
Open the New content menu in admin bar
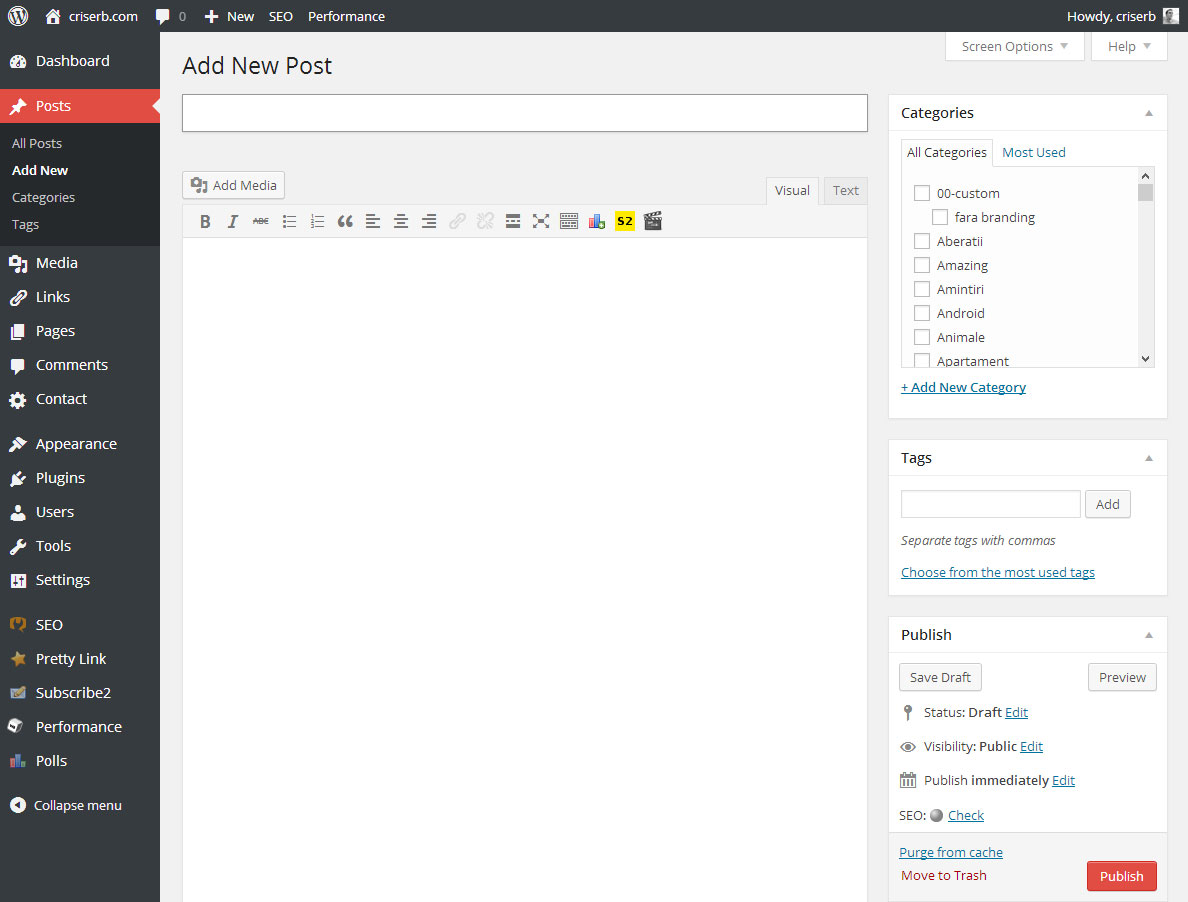click(229, 16)
